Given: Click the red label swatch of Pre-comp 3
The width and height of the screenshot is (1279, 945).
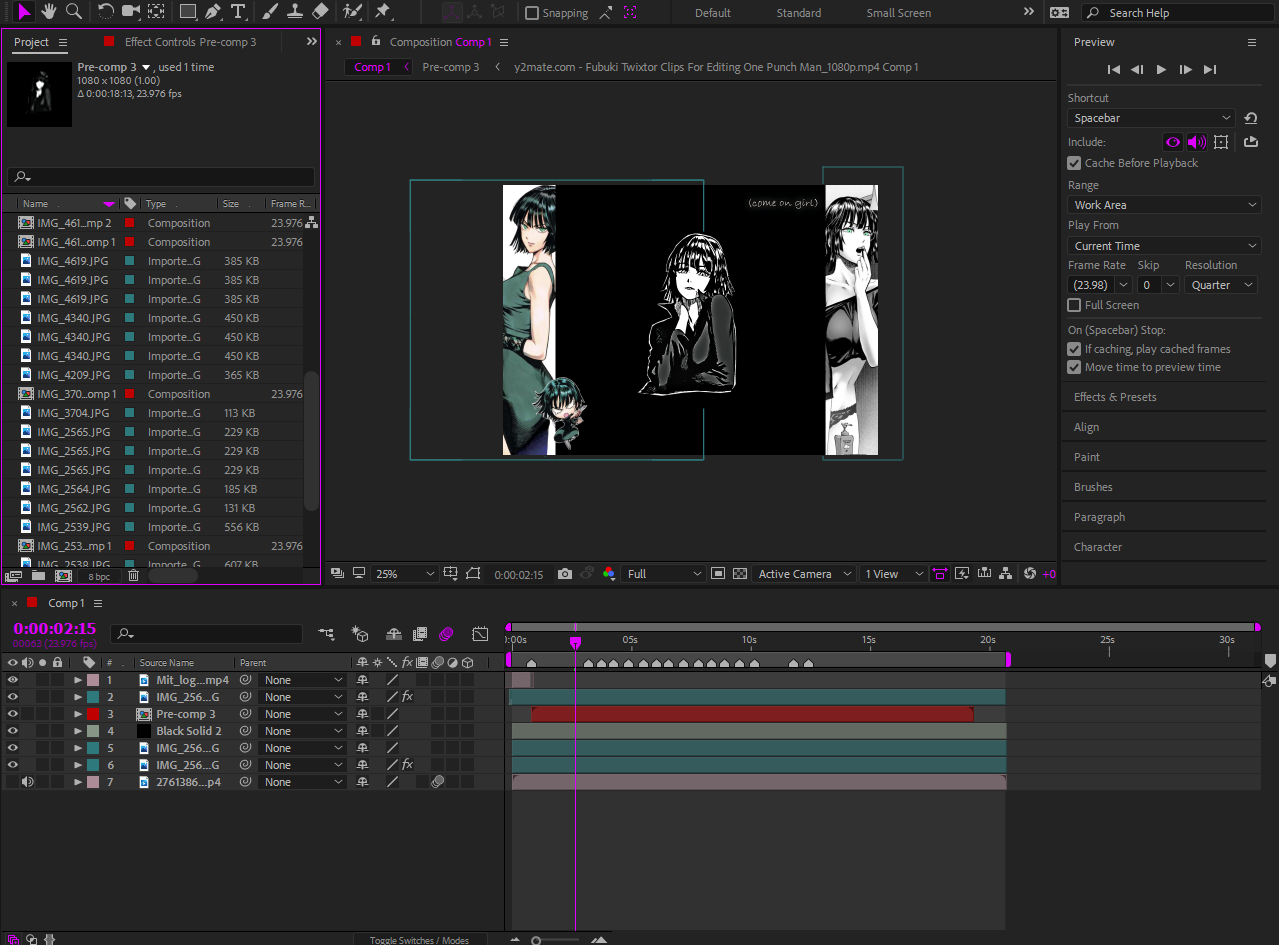Looking at the screenshot, I should tap(93, 714).
